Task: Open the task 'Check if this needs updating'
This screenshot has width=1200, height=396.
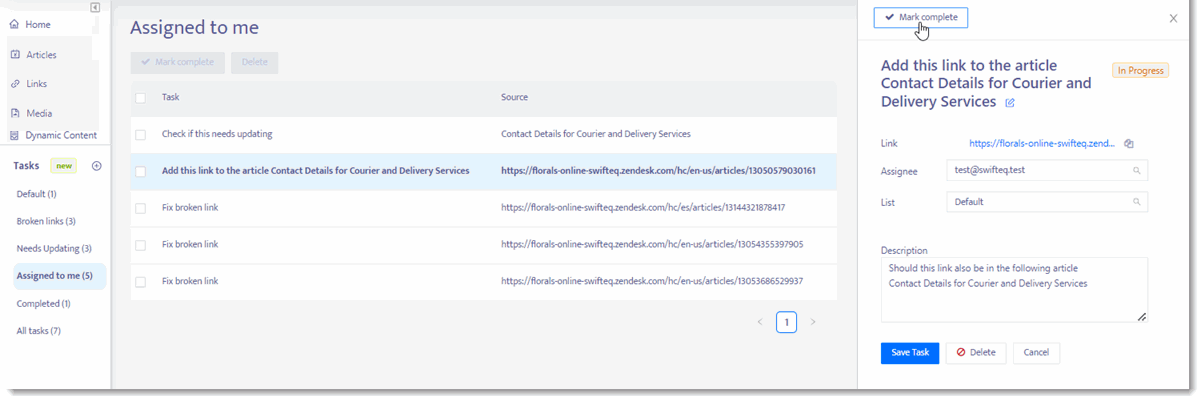Action: click(x=217, y=134)
